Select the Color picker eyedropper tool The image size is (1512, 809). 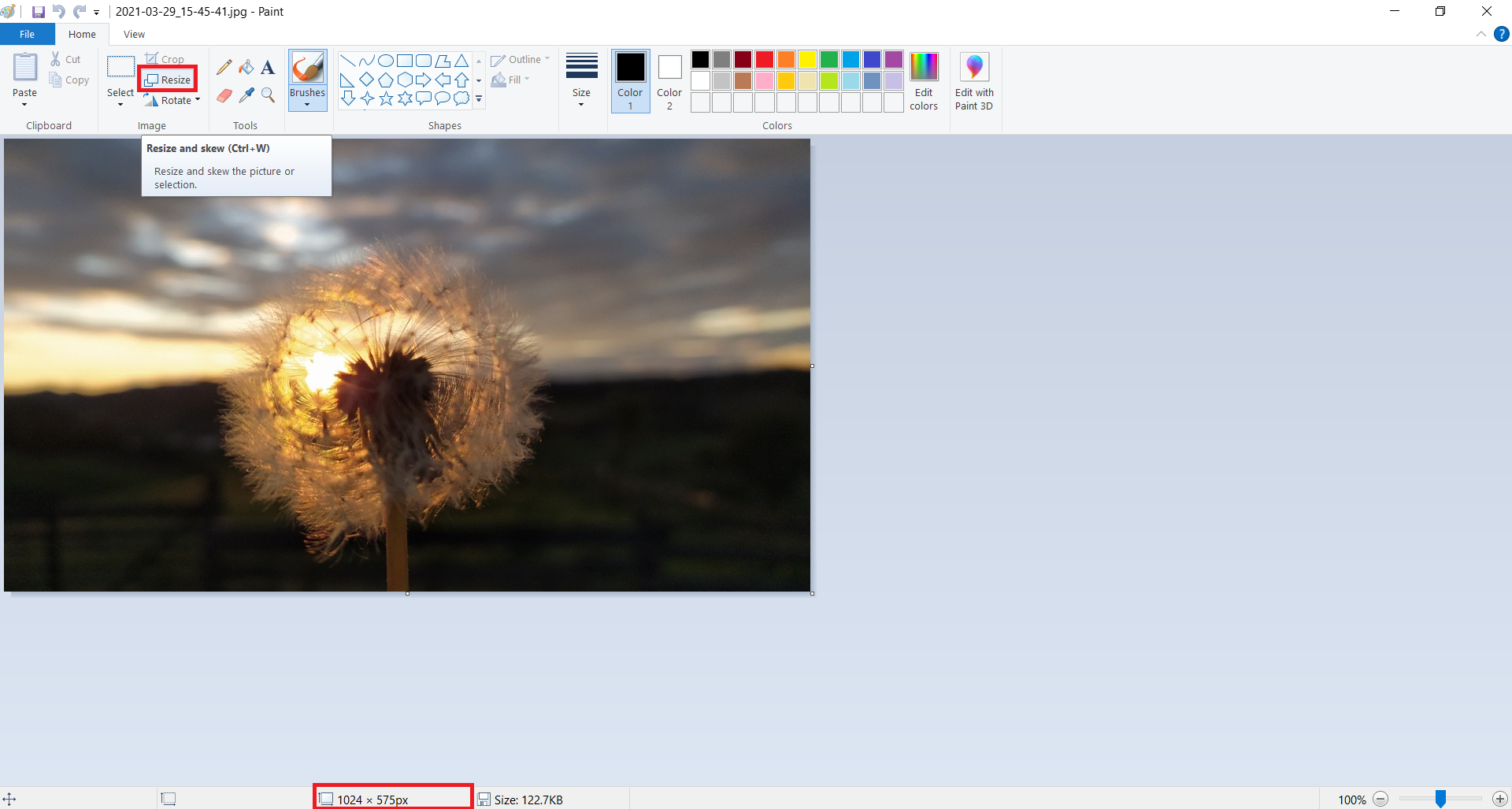246,95
